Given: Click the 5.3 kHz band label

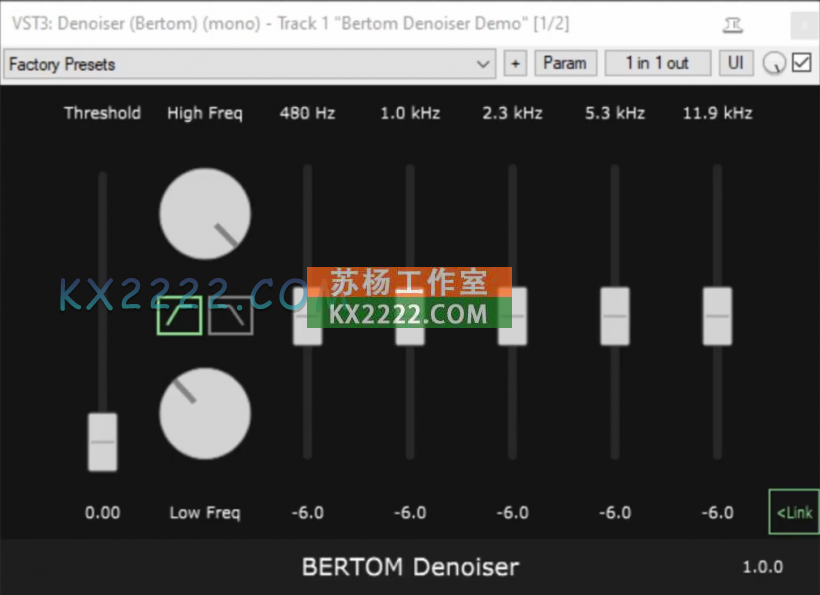Looking at the screenshot, I should pyautogui.click(x=615, y=113).
